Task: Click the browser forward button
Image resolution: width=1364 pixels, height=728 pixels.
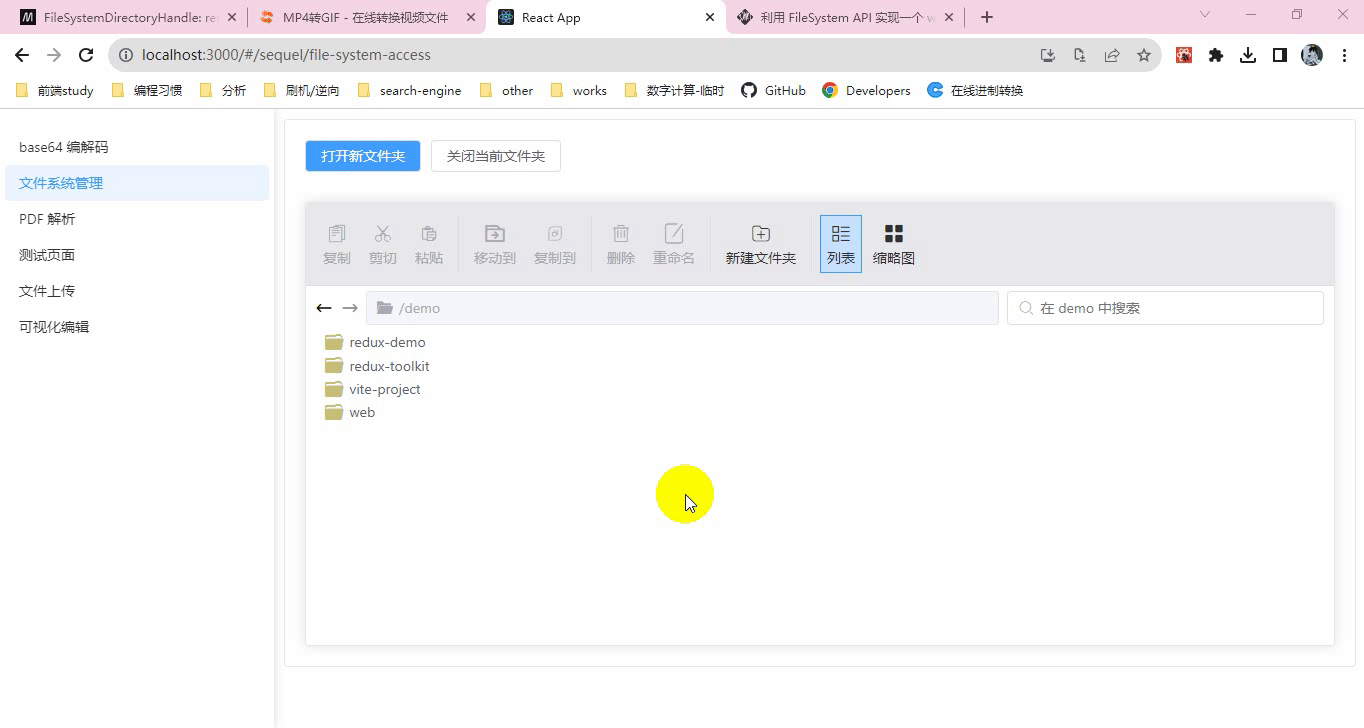Action: [x=54, y=55]
